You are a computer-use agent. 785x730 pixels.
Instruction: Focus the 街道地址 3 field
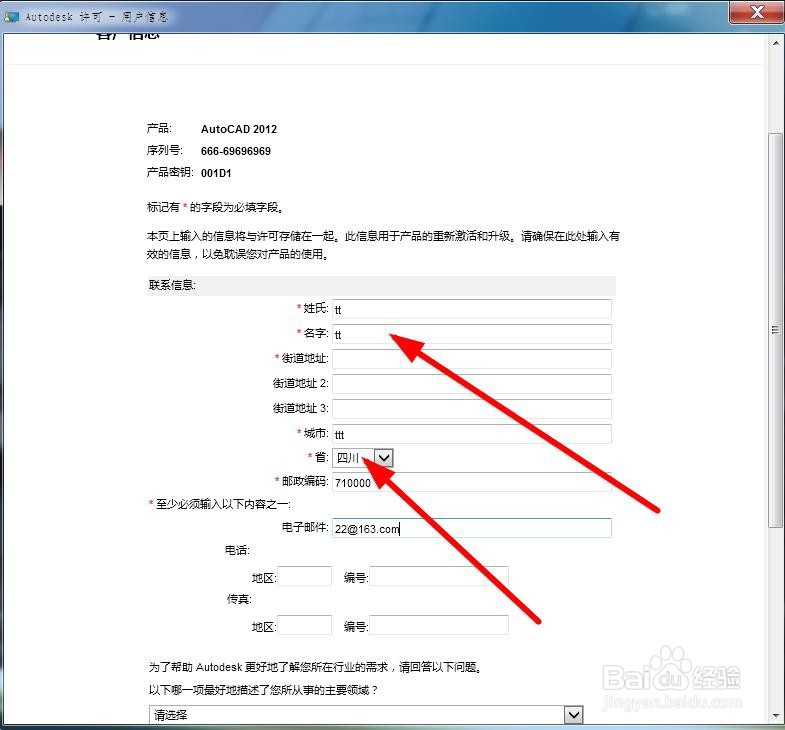pos(472,409)
